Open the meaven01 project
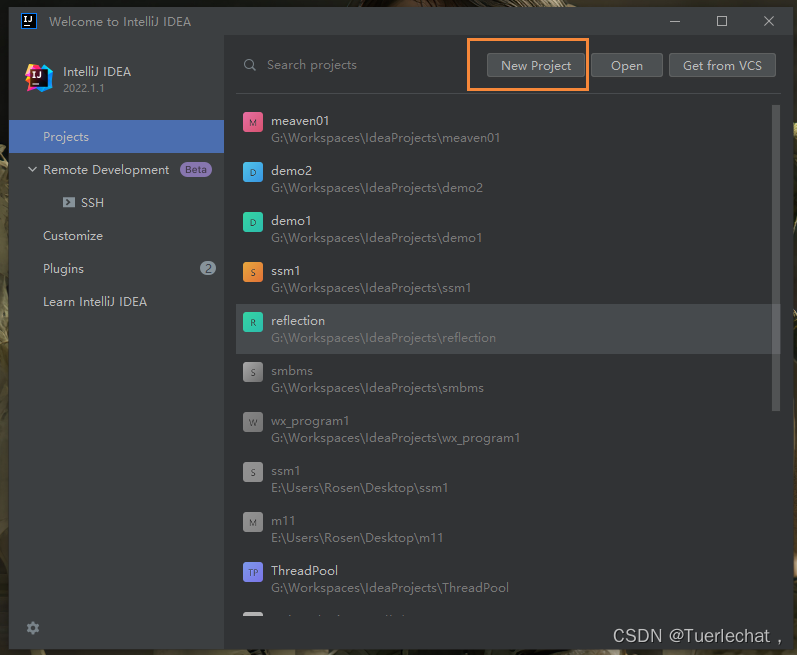The width and height of the screenshot is (797, 655). pos(507,129)
